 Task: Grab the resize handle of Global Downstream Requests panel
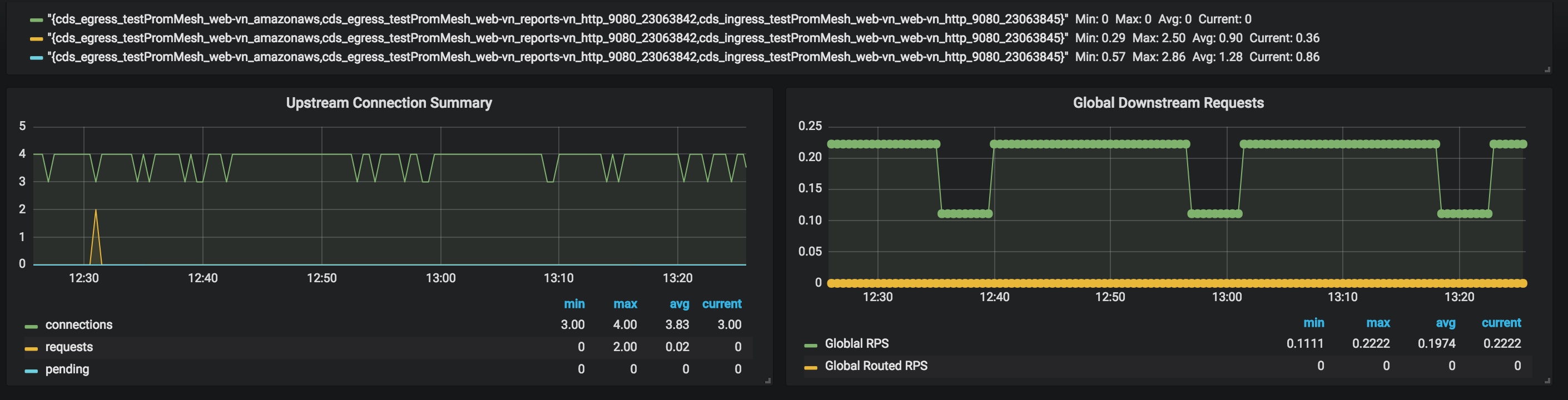(1547, 381)
